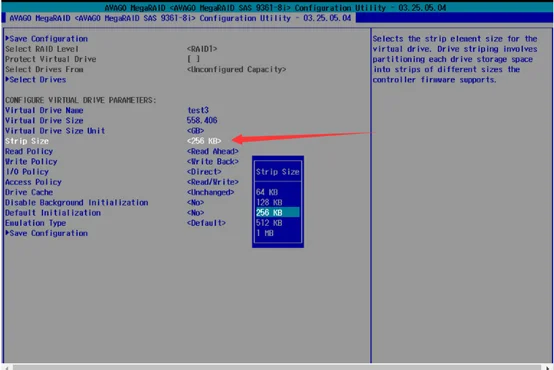The image size is (554, 370).
Task: Select the Read Policy label
Action: pyautogui.click(x=29, y=151)
